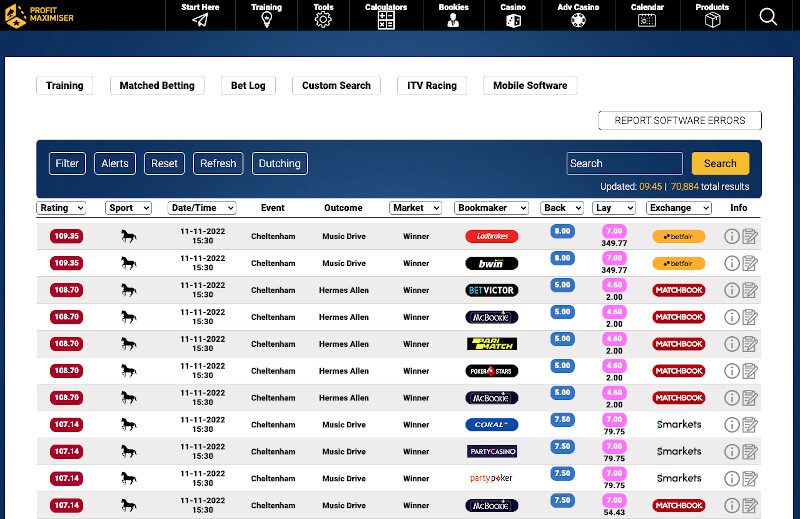Switch to the Training tab
Viewport: 800px width, 519px height.
coord(64,85)
